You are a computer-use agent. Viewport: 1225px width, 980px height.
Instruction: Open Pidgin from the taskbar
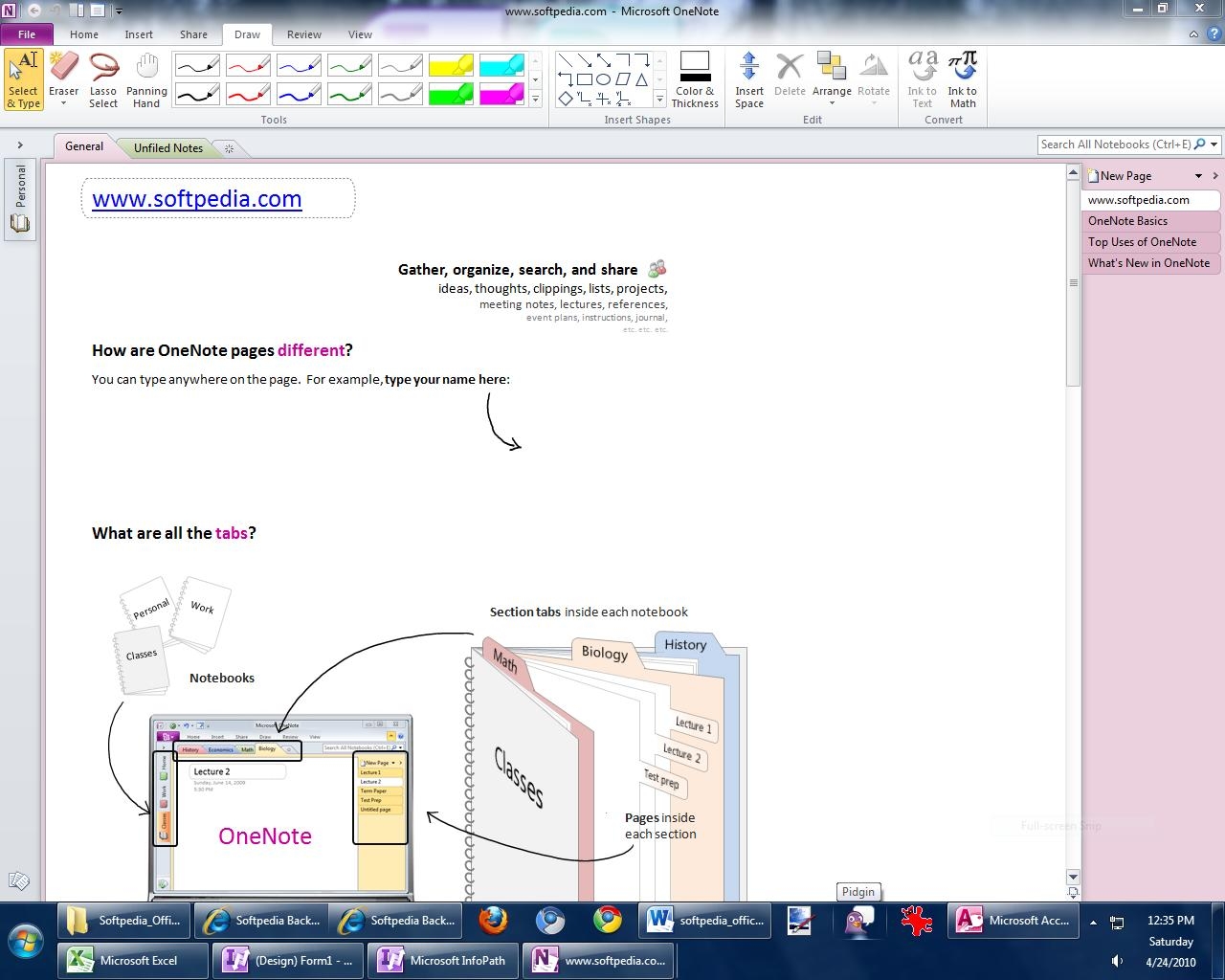pyautogui.click(x=858, y=922)
